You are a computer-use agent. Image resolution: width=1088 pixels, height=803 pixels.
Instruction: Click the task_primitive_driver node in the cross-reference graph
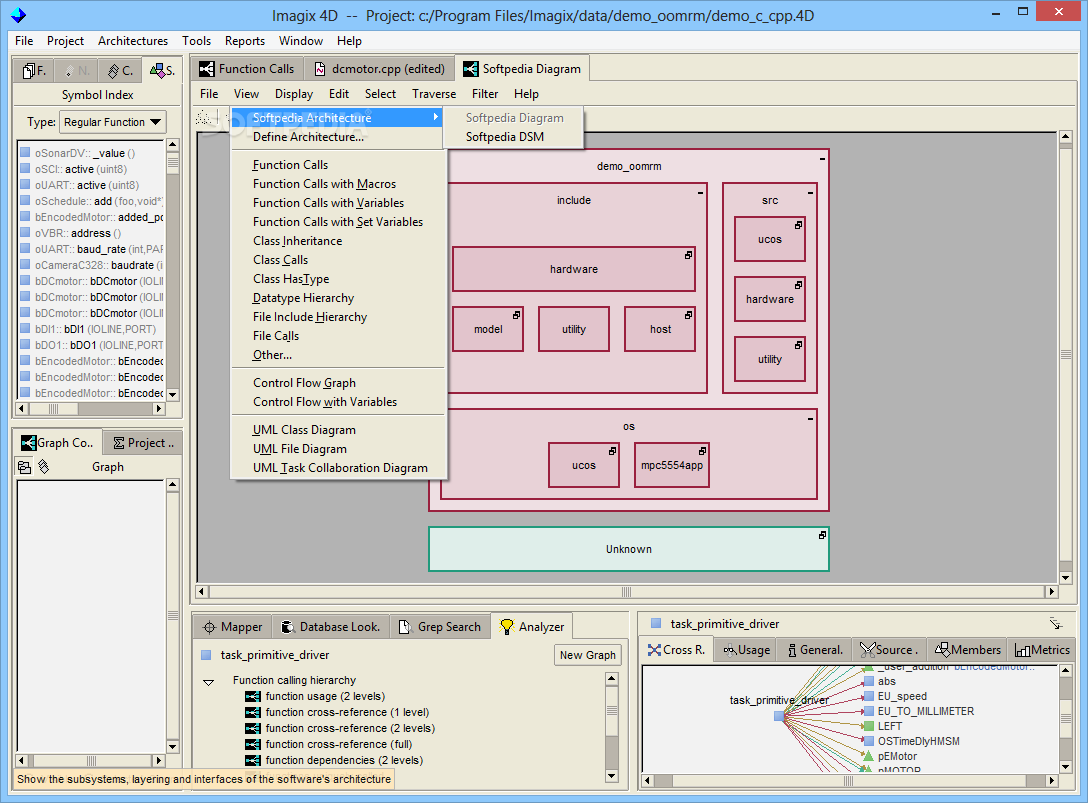(x=779, y=716)
